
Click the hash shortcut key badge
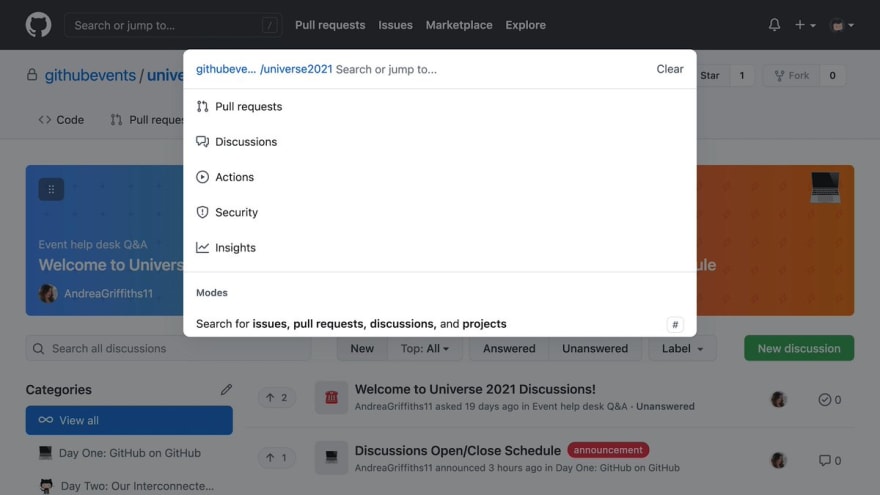click(675, 324)
